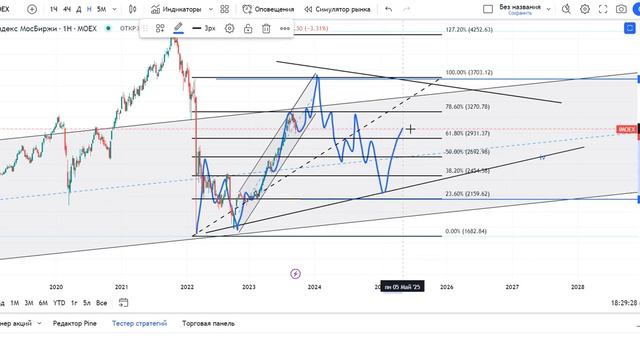Expand the layout menu chevron
640x360 pixels.
549,9
